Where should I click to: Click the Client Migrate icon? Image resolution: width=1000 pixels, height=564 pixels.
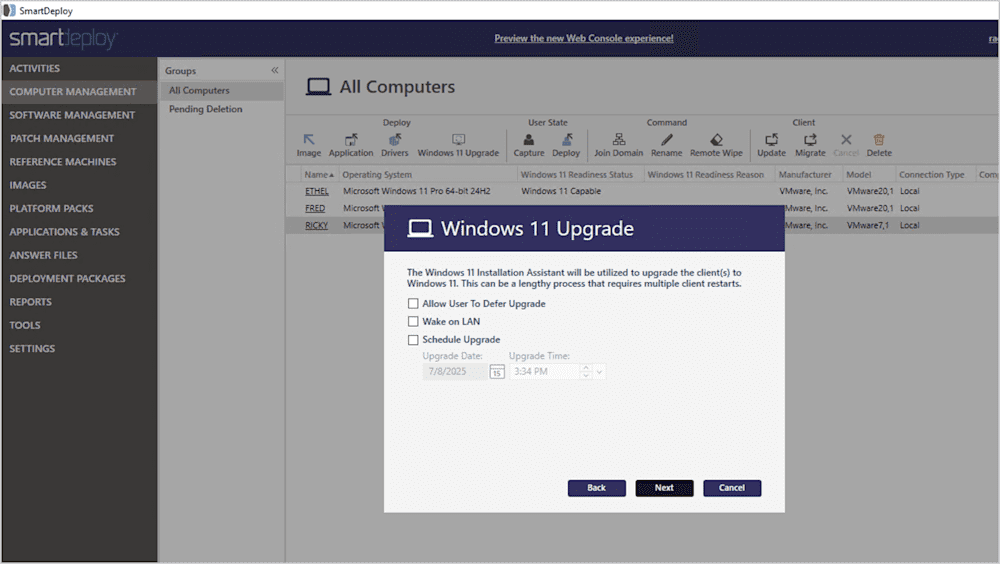810,140
